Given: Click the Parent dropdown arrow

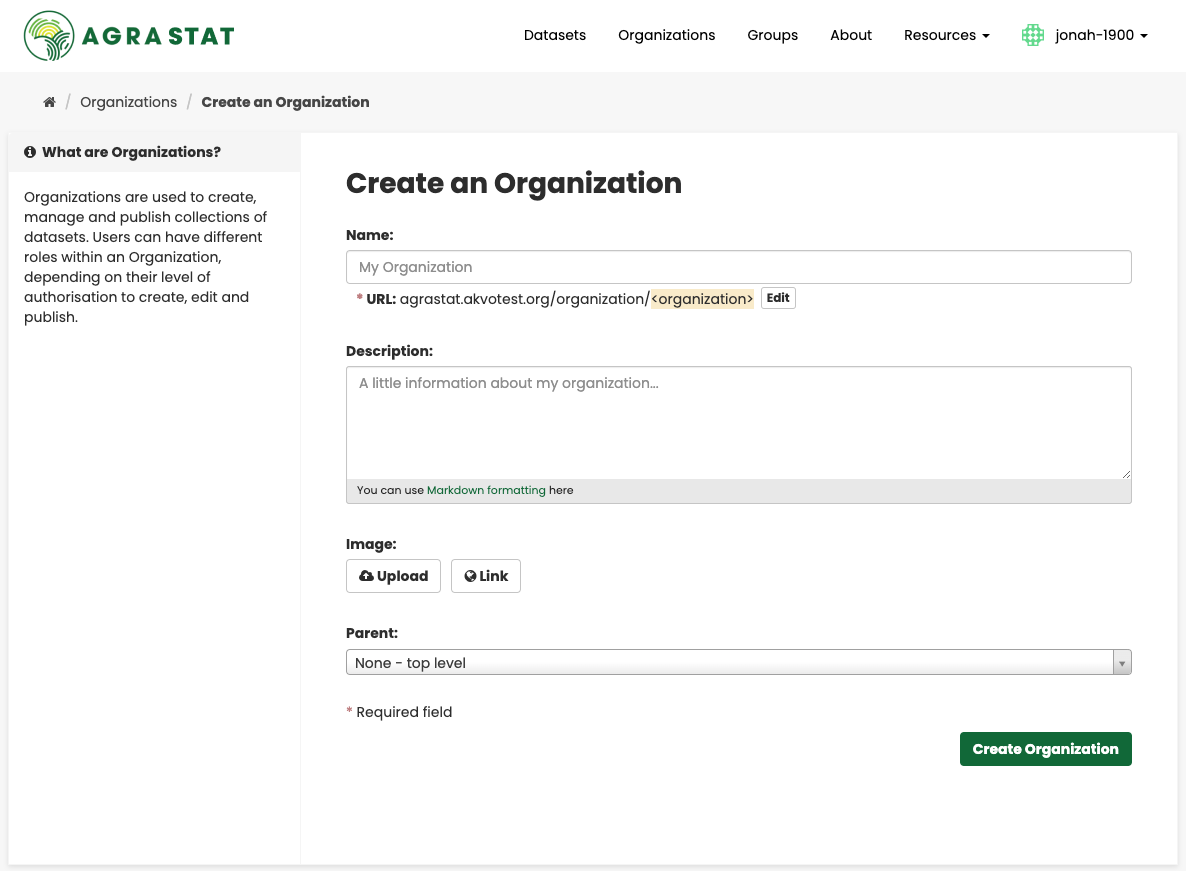Looking at the screenshot, I should click(1122, 663).
